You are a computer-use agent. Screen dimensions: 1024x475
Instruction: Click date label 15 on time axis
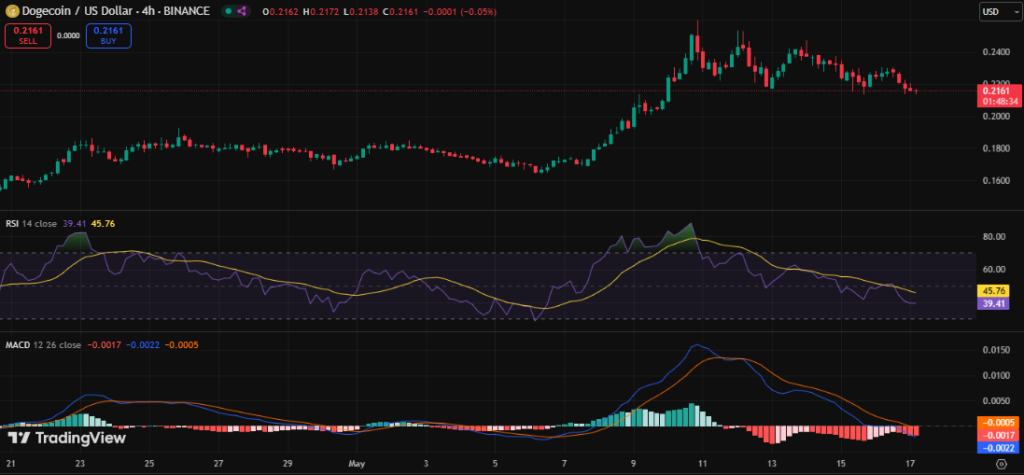tap(842, 463)
